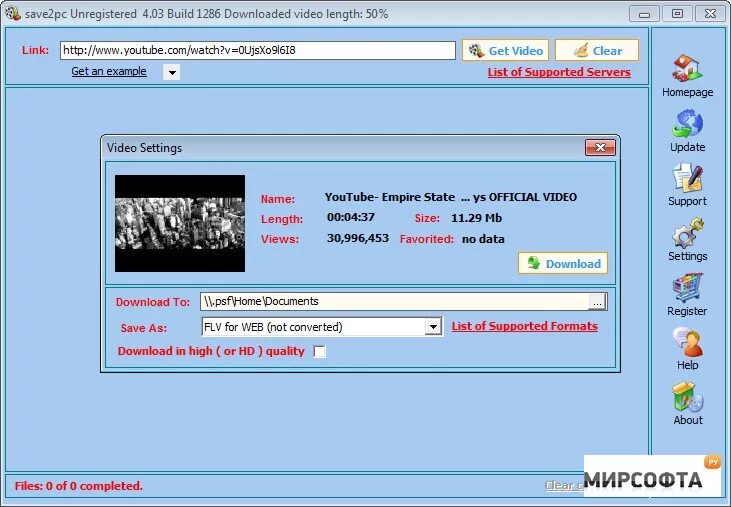Click the views count 30,996,453
The height and width of the screenshot is (507, 731).
click(358, 238)
